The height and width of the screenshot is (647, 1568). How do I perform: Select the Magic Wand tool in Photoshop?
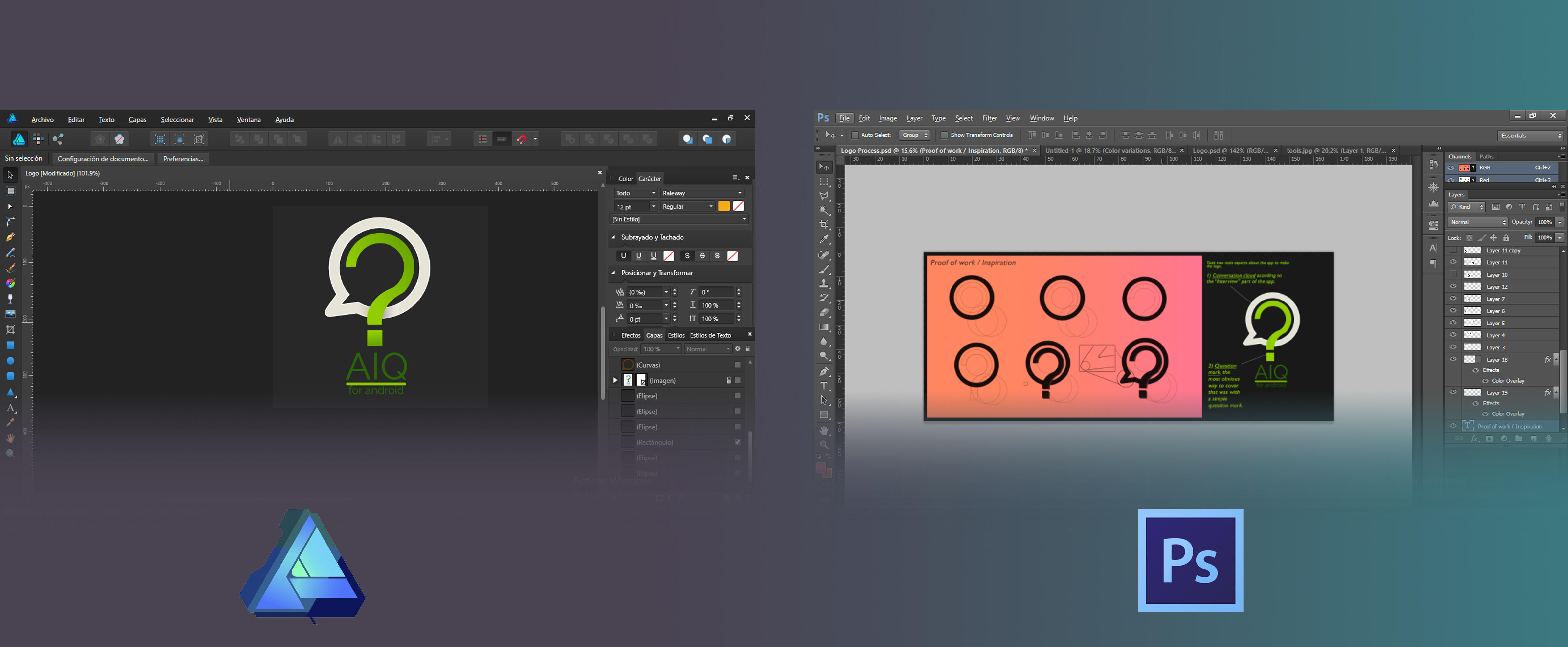[x=824, y=211]
